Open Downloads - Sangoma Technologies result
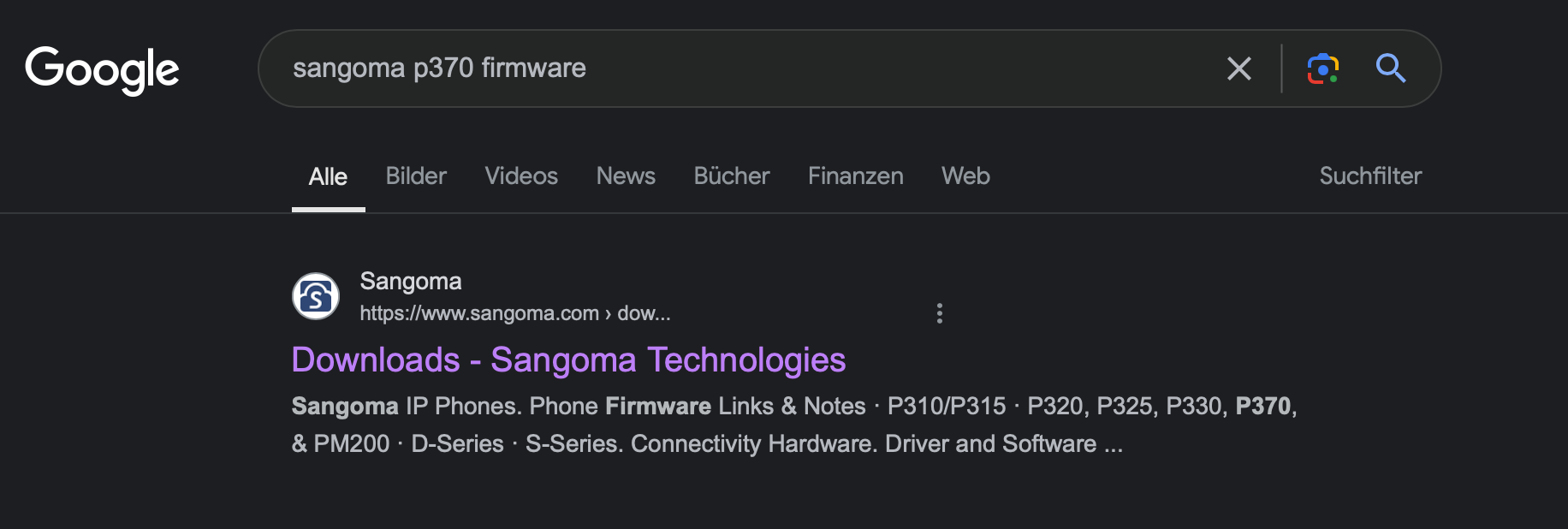 pos(568,360)
